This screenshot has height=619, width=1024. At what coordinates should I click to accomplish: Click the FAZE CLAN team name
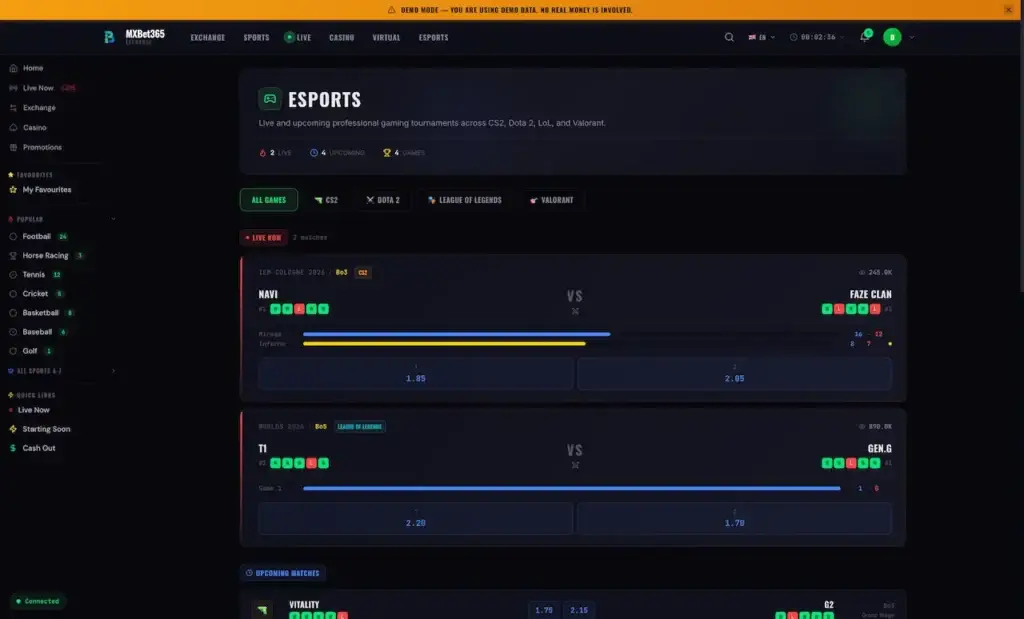coord(871,294)
